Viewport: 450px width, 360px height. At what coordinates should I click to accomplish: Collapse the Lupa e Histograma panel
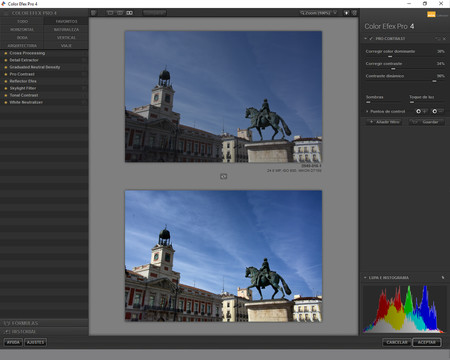365,277
